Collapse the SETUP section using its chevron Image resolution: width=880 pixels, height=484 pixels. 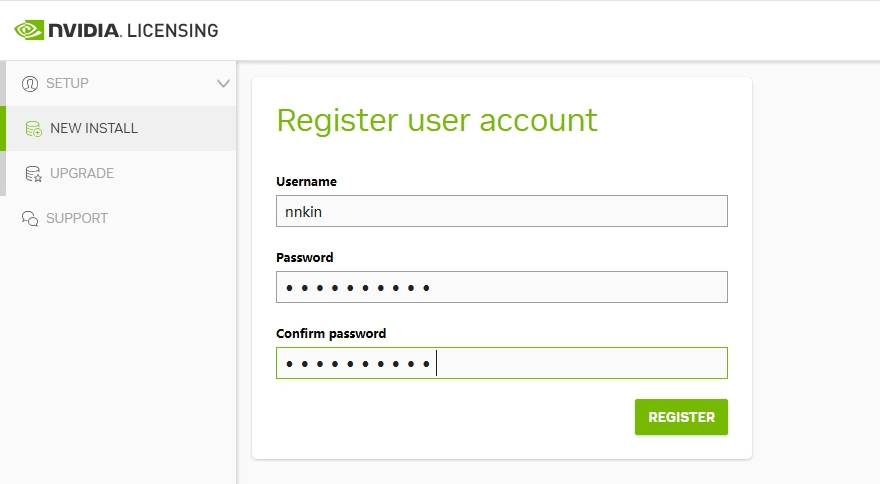pyautogui.click(x=223, y=83)
